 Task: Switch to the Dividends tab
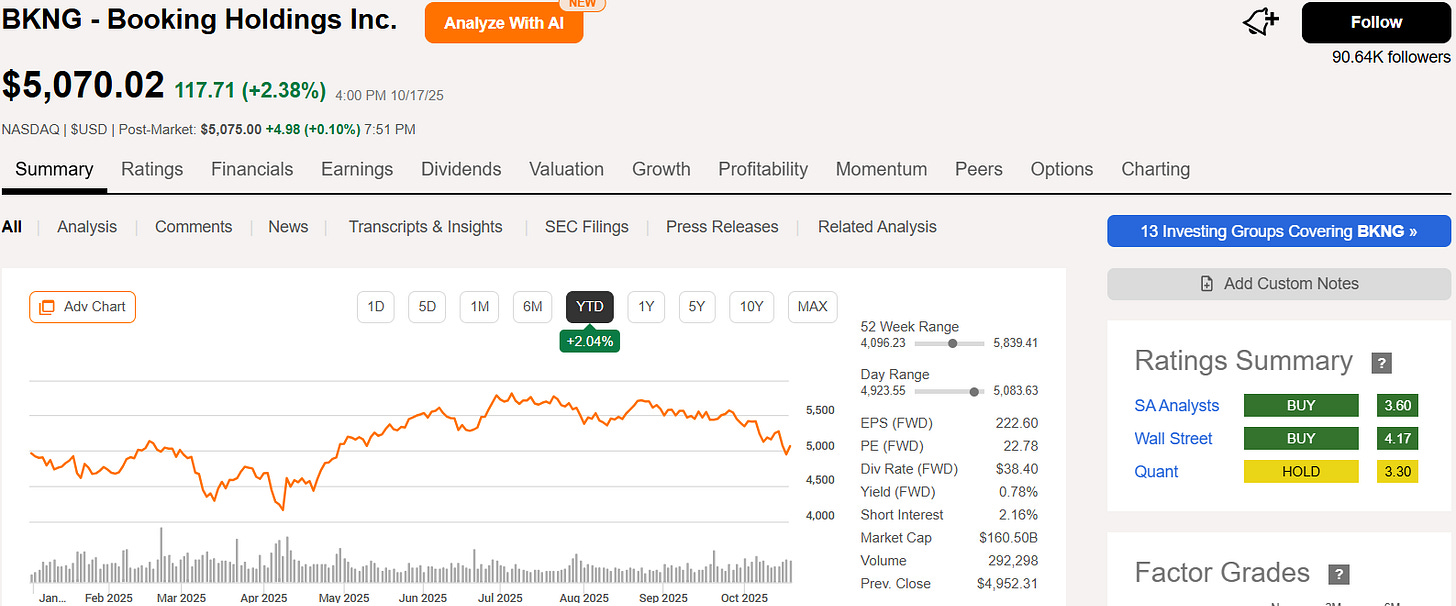pyautogui.click(x=461, y=169)
